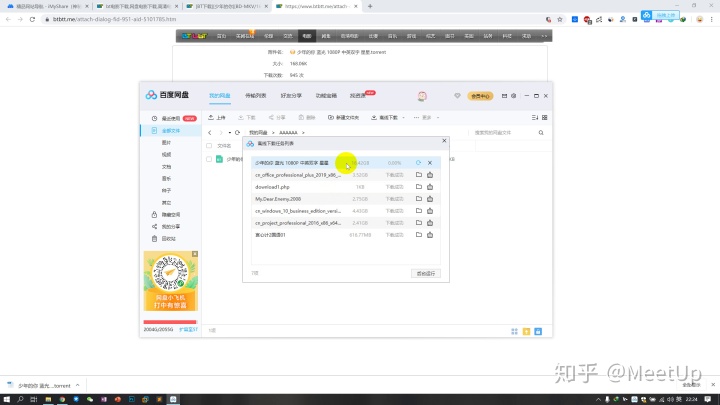Close the offline download task list dialog
The image size is (720, 405).
point(444,141)
